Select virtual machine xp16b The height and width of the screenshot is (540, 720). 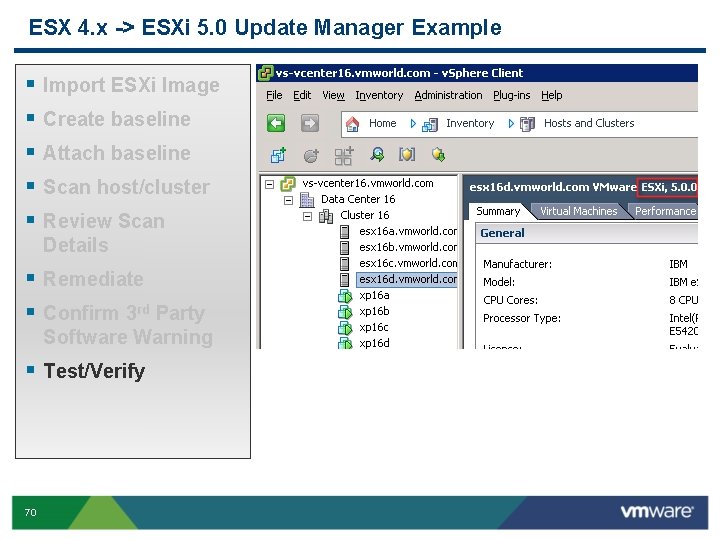coord(374,312)
